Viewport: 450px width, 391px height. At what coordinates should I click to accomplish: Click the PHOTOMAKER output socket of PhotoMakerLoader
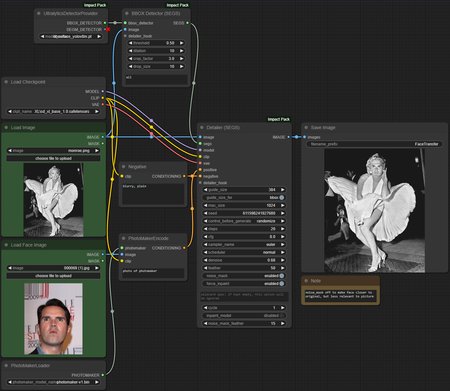[103, 375]
